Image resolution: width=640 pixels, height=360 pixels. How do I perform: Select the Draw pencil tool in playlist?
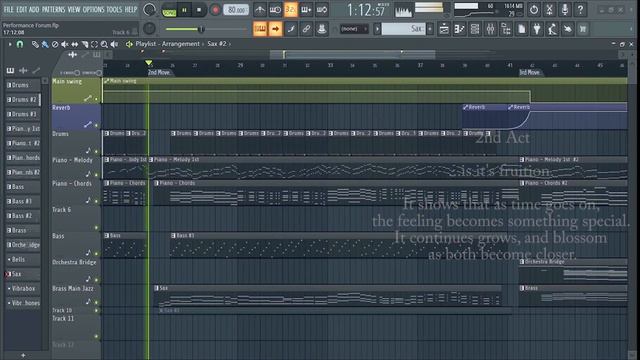36,44
